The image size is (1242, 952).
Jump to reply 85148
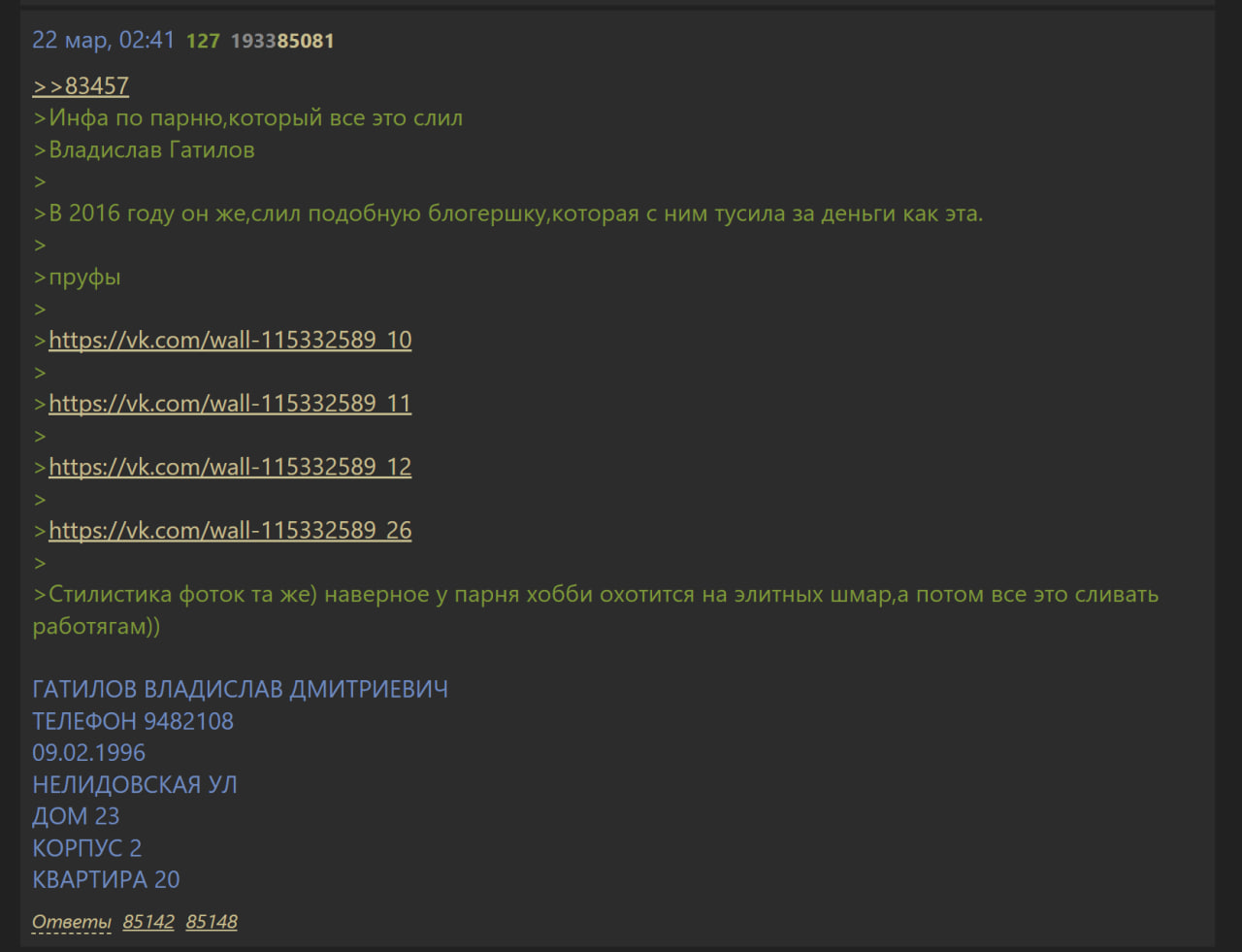[x=212, y=922]
